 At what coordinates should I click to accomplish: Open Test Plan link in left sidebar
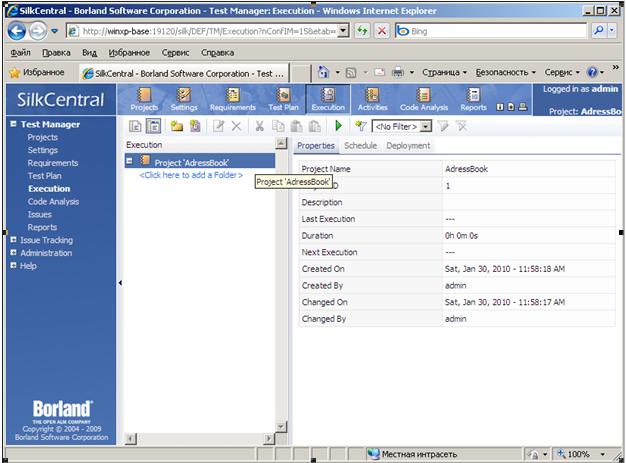(x=45, y=176)
